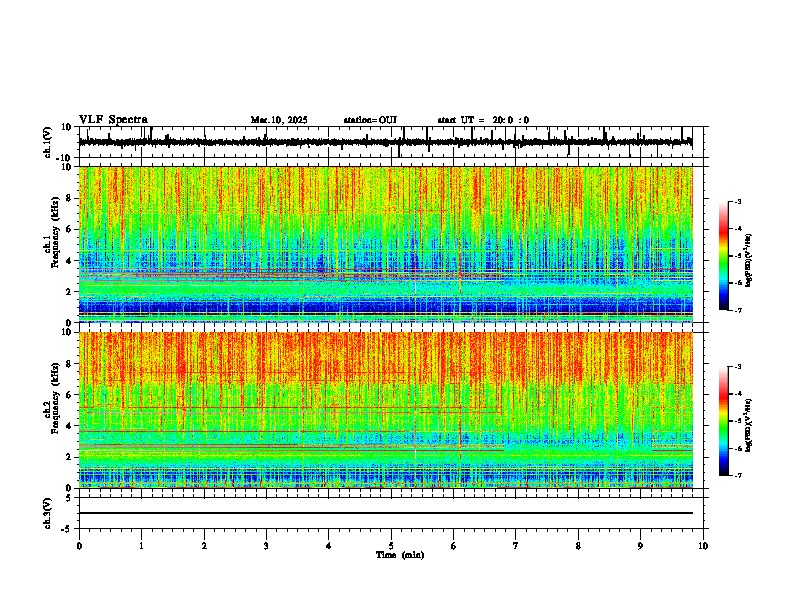Click the "0" tick on the time axis
Screen dimensions: 792x612
pyautogui.click(x=79, y=546)
